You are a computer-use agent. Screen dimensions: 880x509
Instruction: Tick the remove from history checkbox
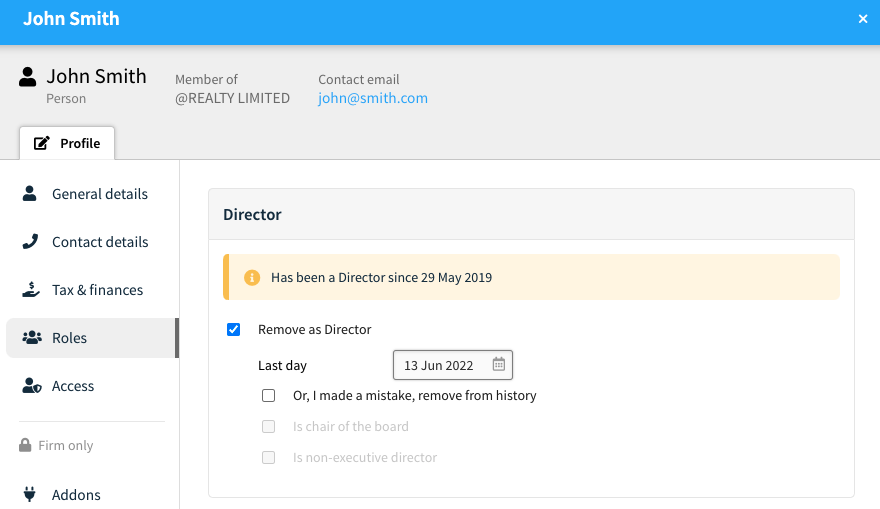tap(268, 396)
